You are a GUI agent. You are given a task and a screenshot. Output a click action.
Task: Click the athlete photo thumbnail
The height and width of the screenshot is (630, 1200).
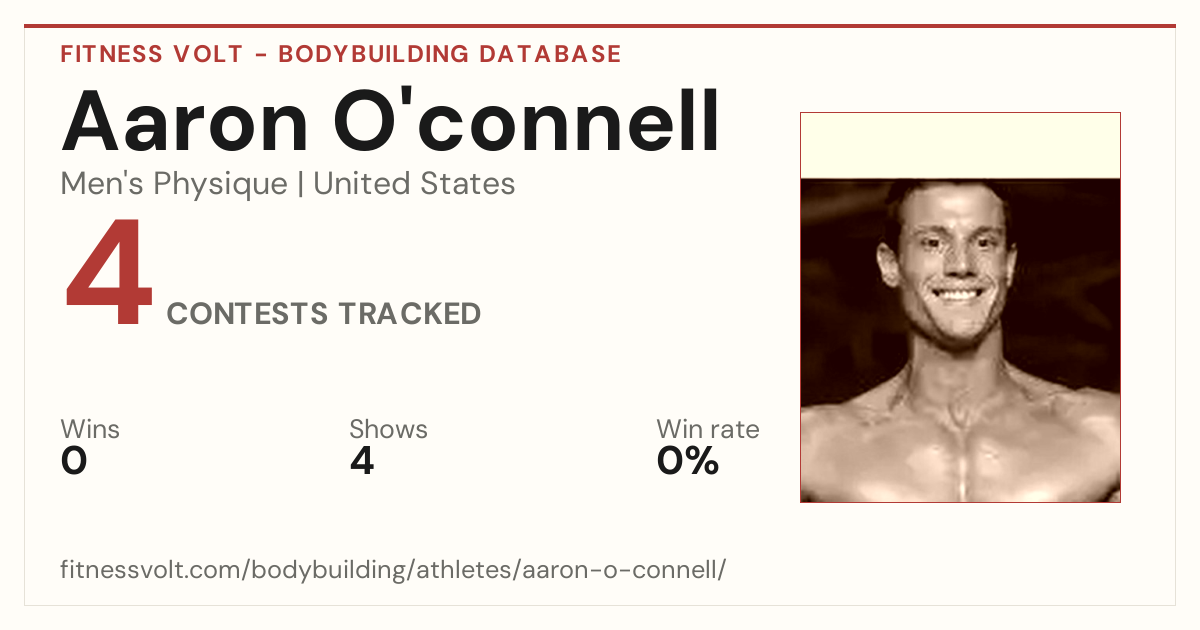pos(960,340)
